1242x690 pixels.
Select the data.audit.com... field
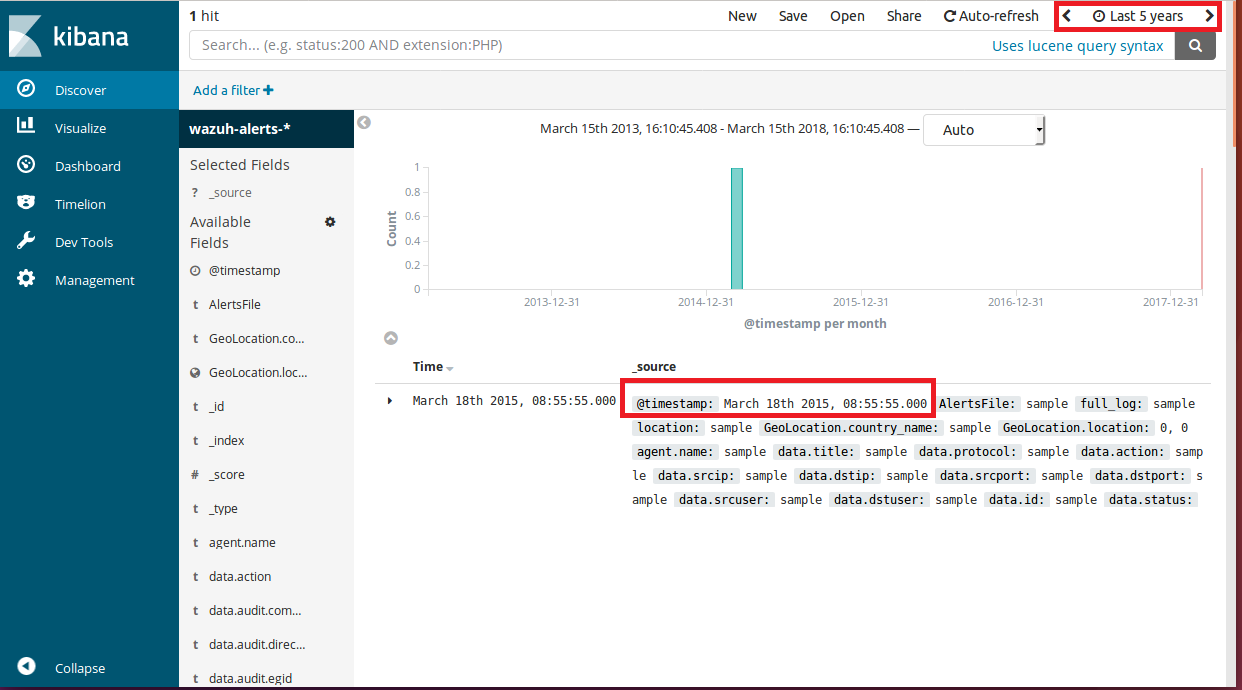click(255, 610)
